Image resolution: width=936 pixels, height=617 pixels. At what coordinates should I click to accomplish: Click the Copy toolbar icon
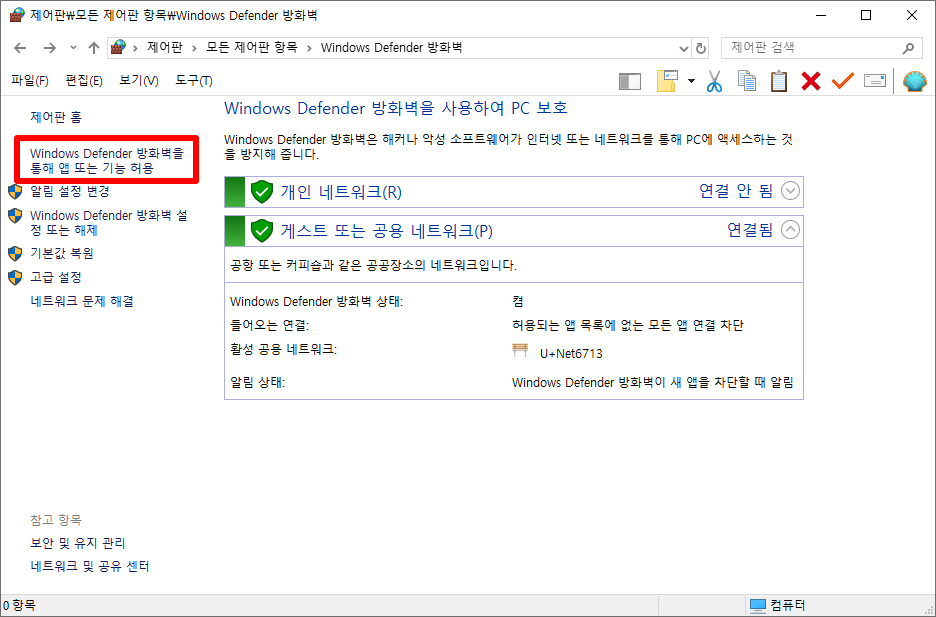point(747,81)
